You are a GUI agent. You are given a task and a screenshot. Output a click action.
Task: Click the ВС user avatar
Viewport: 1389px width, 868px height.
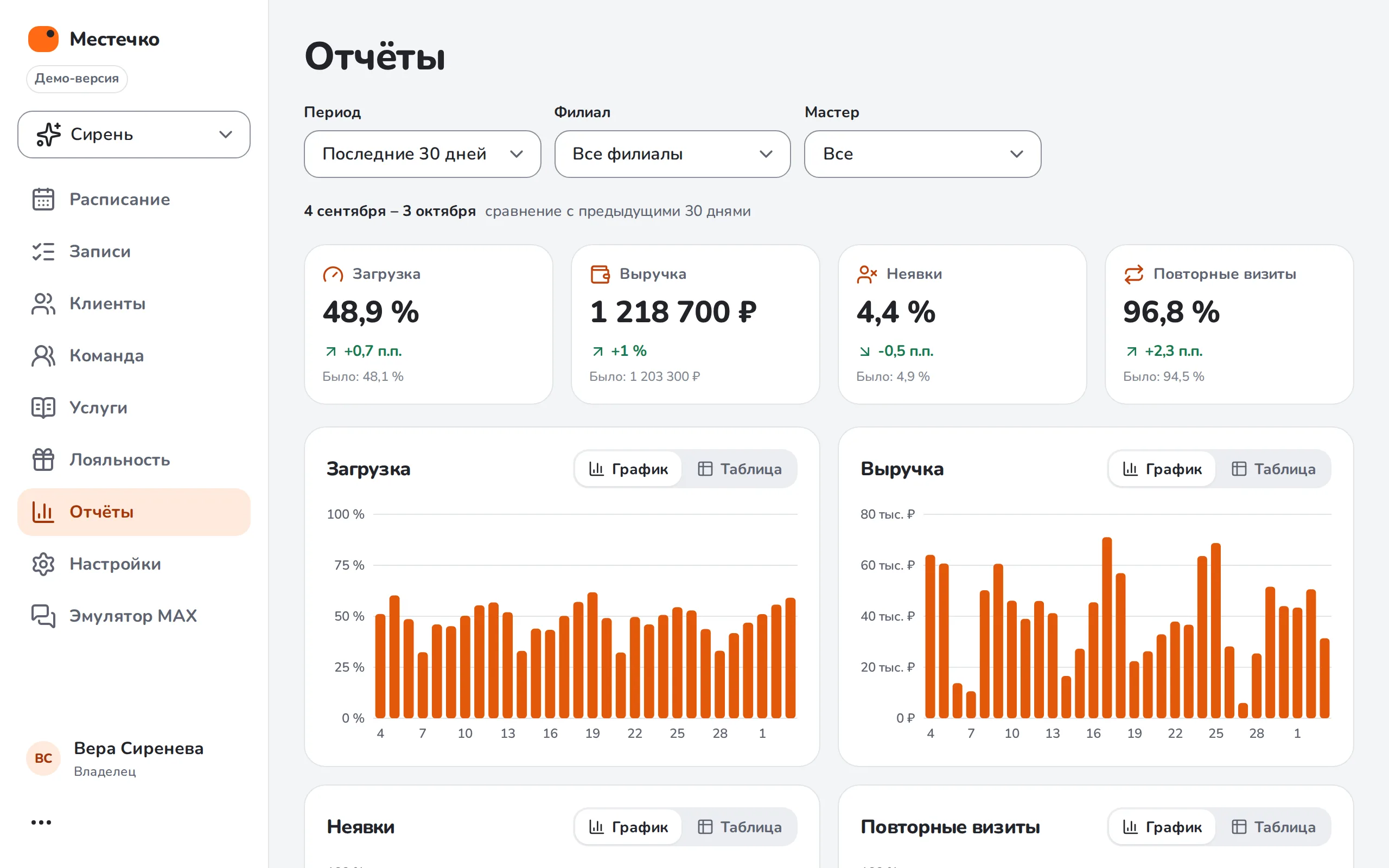coord(43,758)
